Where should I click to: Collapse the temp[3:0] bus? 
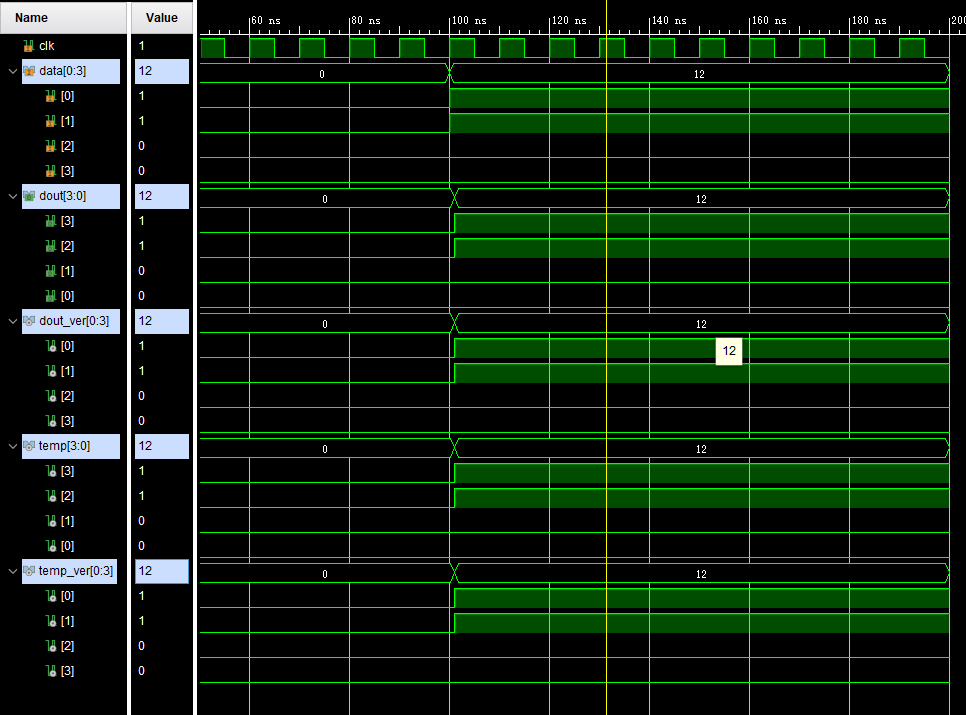click(x=12, y=446)
